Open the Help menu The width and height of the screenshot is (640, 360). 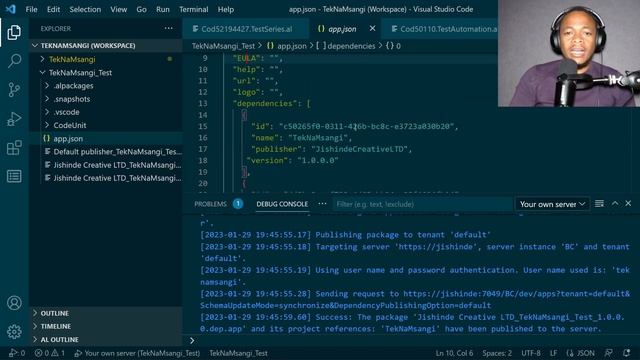coord(226,9)
